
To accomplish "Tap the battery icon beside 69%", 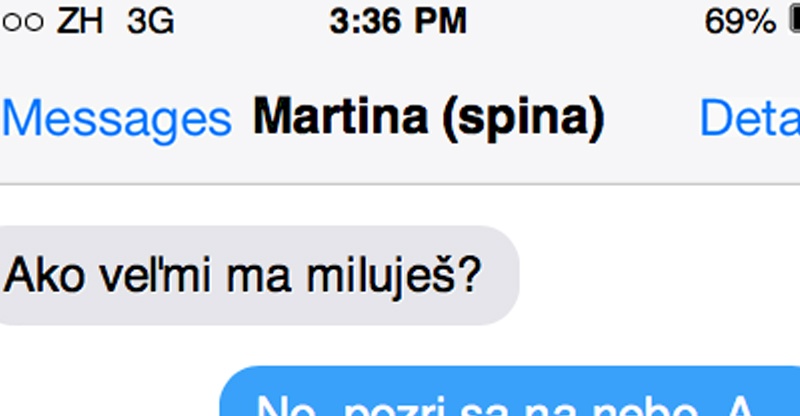I will [794, 21].
